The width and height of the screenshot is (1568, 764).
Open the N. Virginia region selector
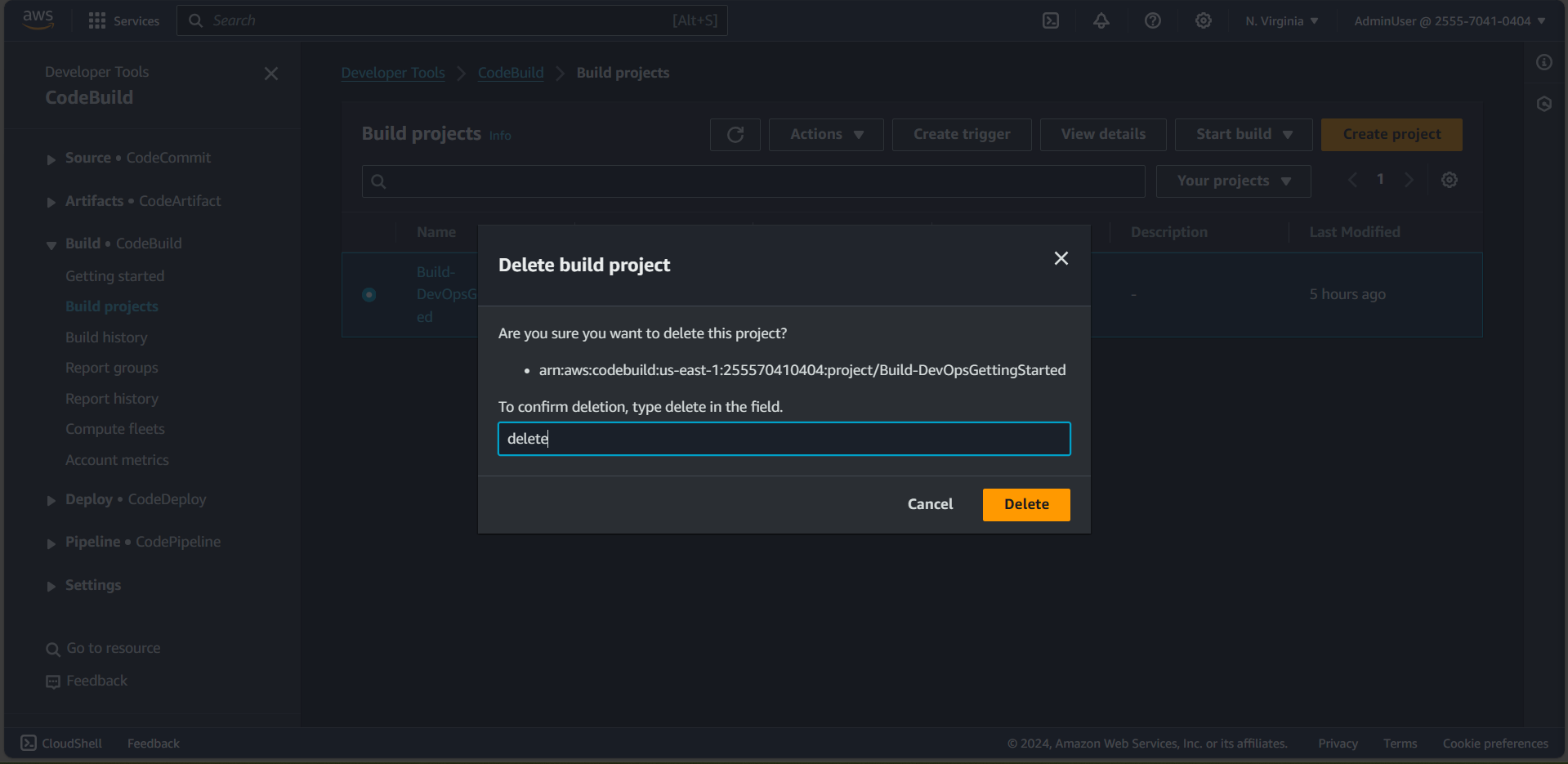(x=1281, y=21)
